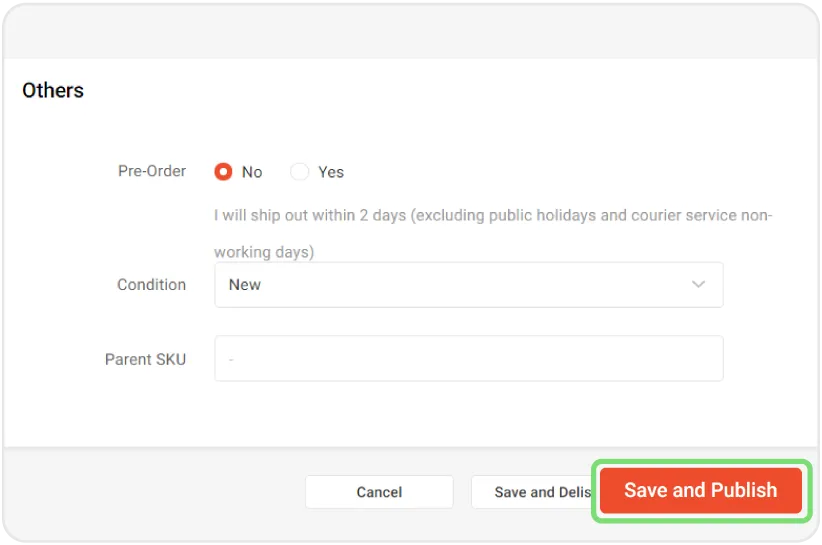
Task: Click the dash placeholder in Parent SKU
Action: tap(231, 358)
